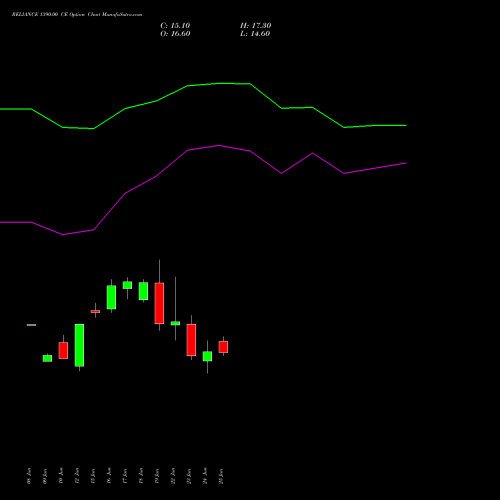The height and width of the screenshot is (500, 500).
Task: Click the 16 Jun date axis label
Action: [109, 476]
